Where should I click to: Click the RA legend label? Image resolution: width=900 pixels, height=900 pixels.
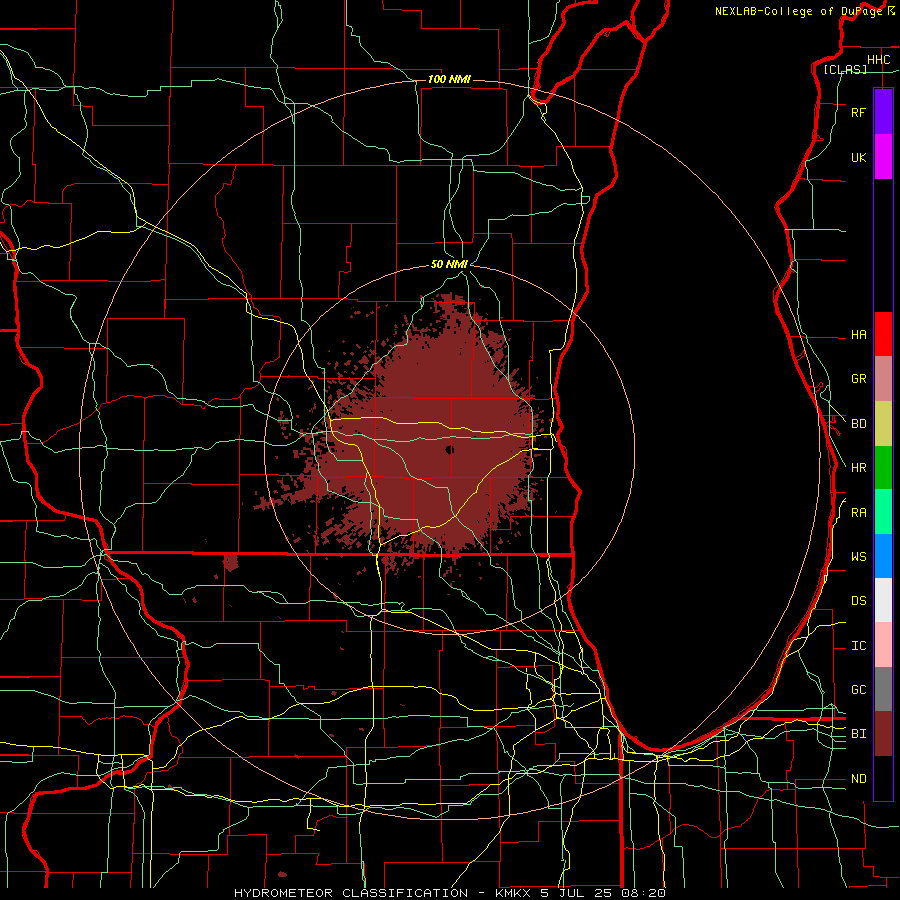click(x=858, y=513)
